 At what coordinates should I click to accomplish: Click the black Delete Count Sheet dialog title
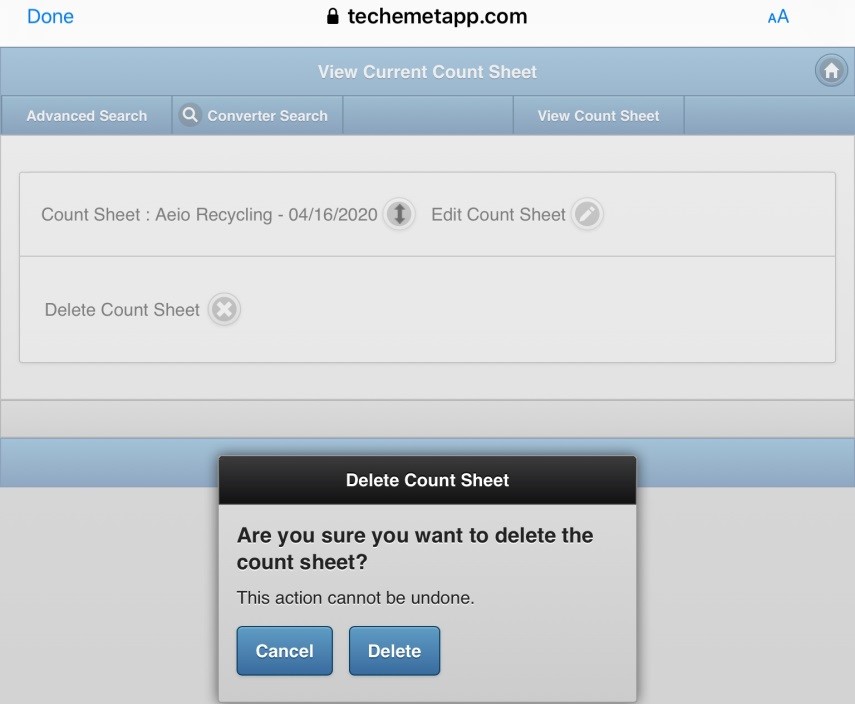pyautogui.click(x=427, y=481)
